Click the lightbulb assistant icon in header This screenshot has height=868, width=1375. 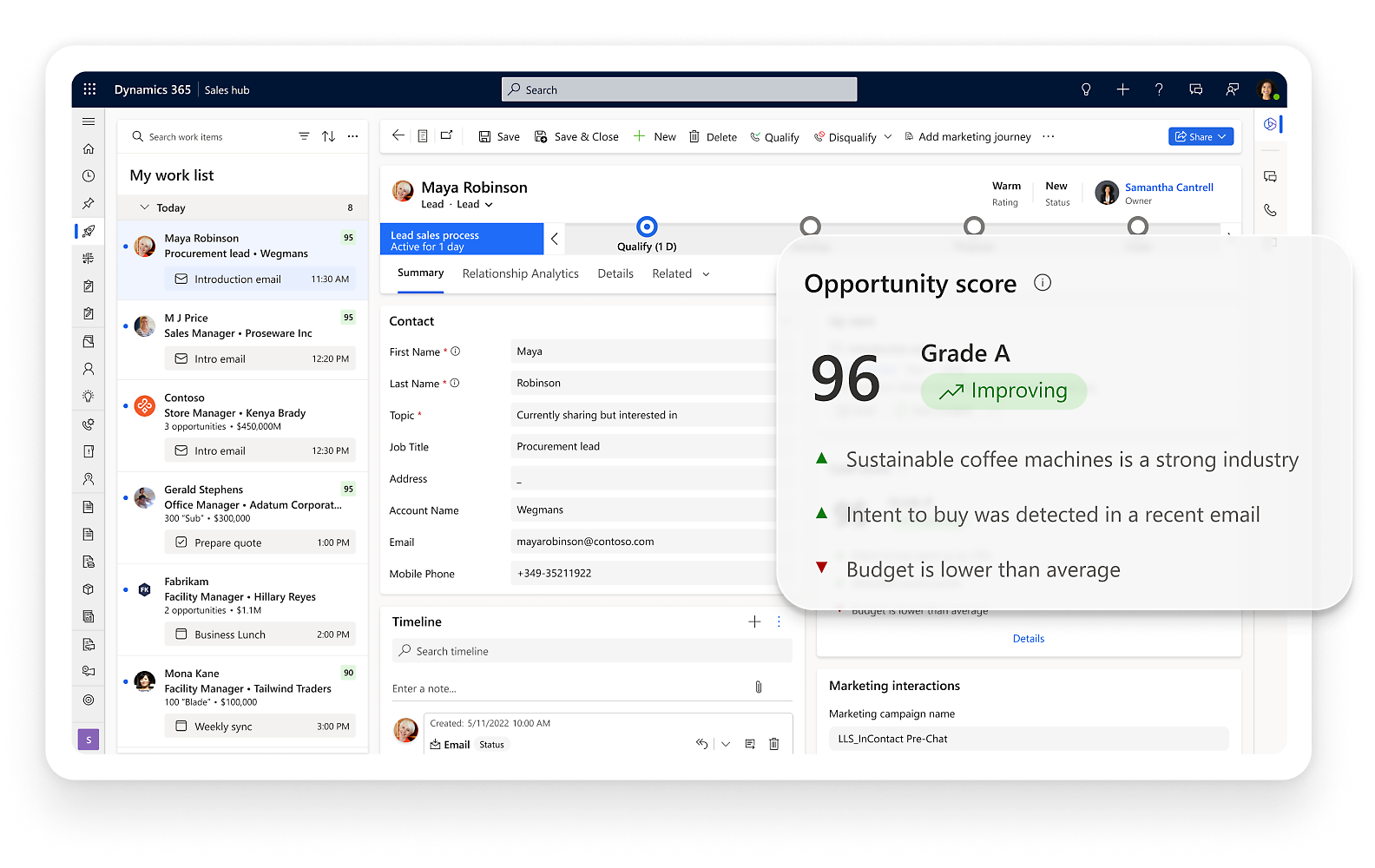(x=1085, y=89)
